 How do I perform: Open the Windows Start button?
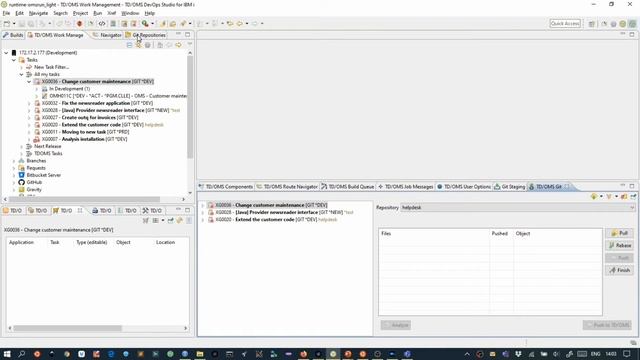click(x=7, y=354)
